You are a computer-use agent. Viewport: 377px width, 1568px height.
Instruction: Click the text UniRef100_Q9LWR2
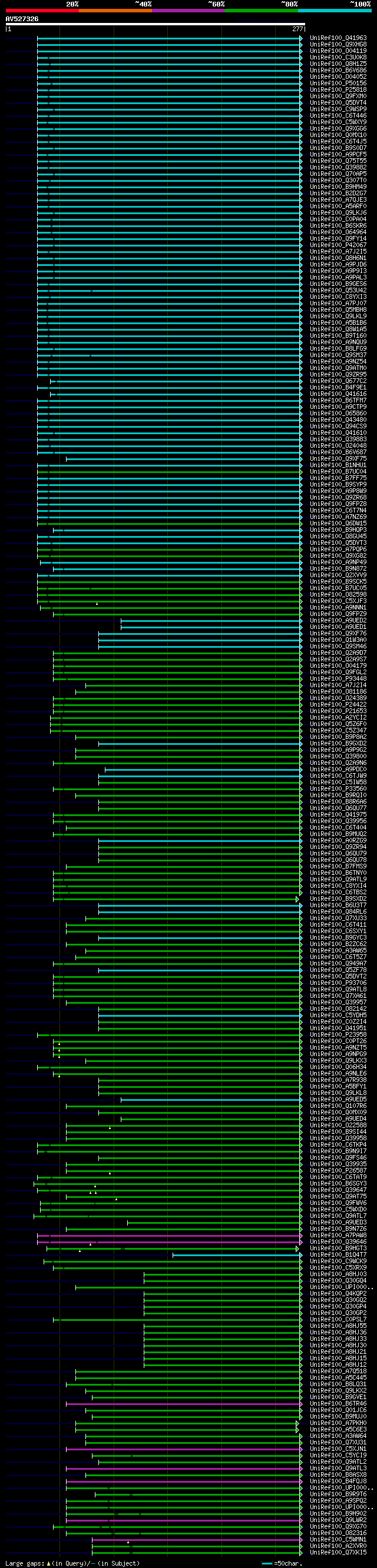point(338,1520)
